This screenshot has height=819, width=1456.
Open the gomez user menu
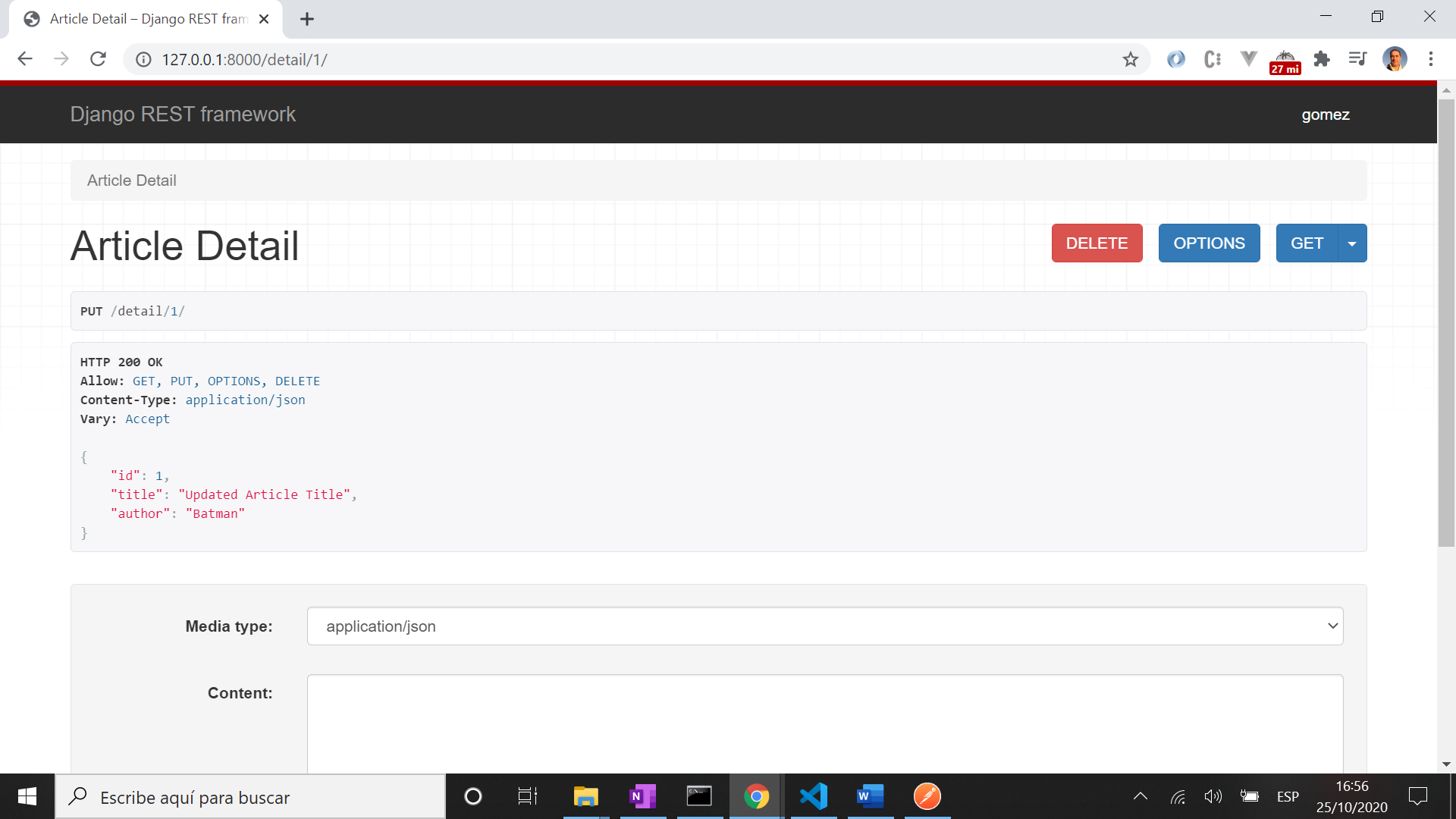pyautogui.click(x=1325, y=115)
